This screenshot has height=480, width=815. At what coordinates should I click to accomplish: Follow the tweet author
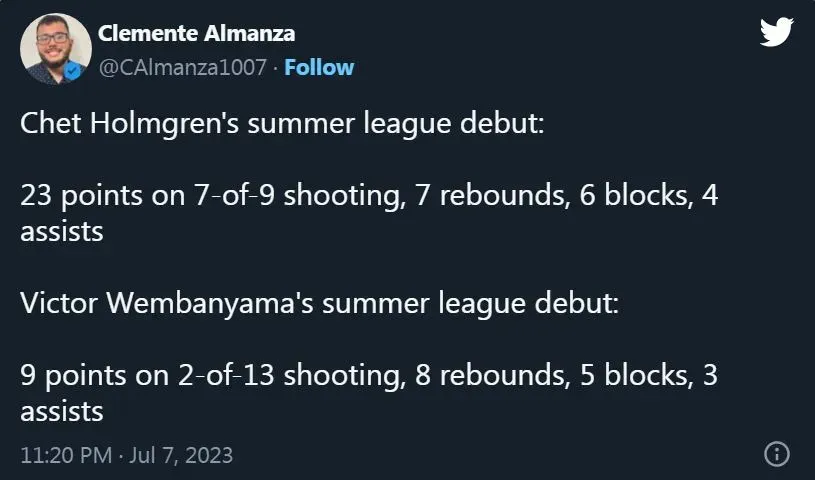tap(319, 67)
